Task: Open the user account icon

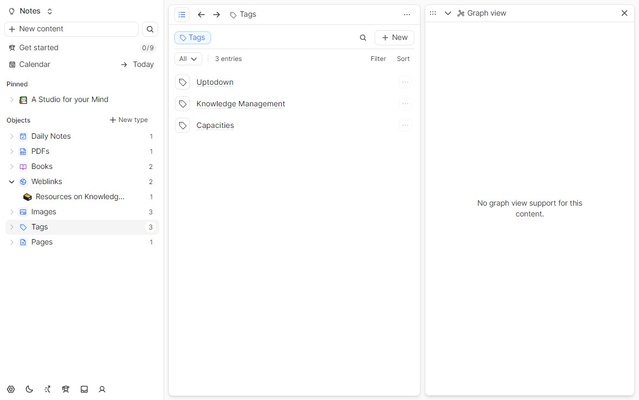Action: tap(102, 389)
